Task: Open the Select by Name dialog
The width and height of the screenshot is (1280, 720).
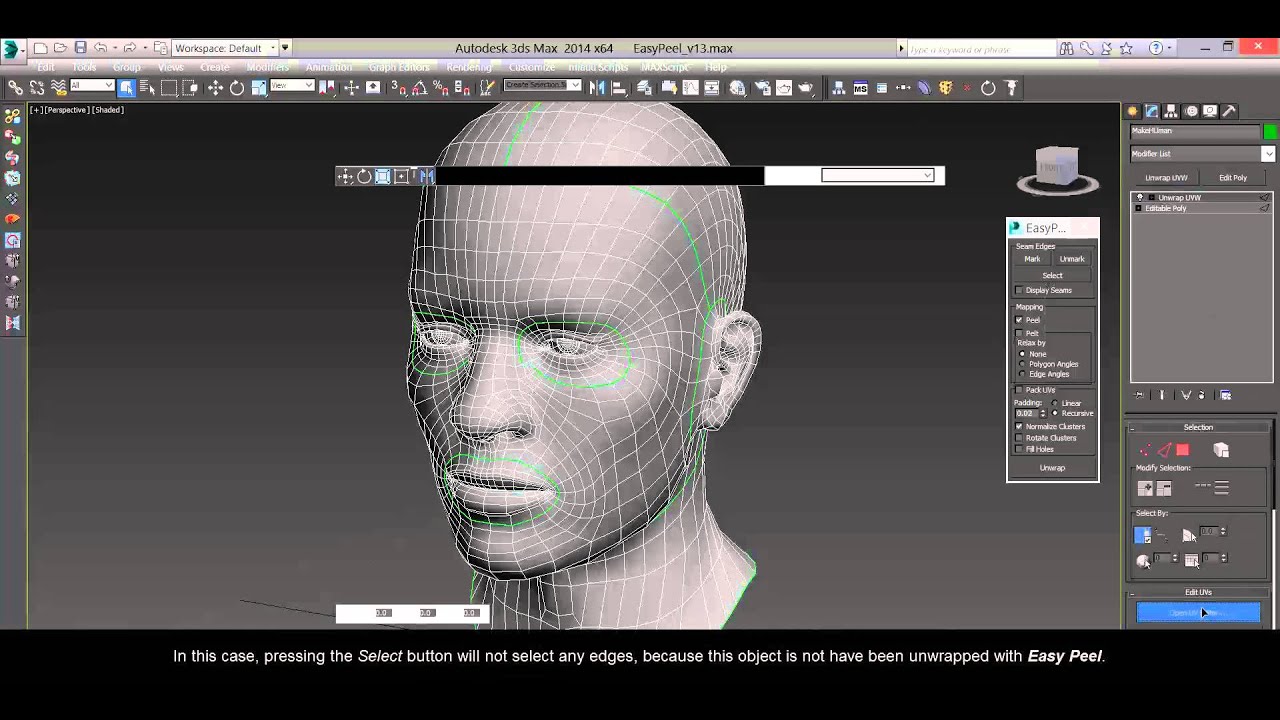Action: pos(147,88)
